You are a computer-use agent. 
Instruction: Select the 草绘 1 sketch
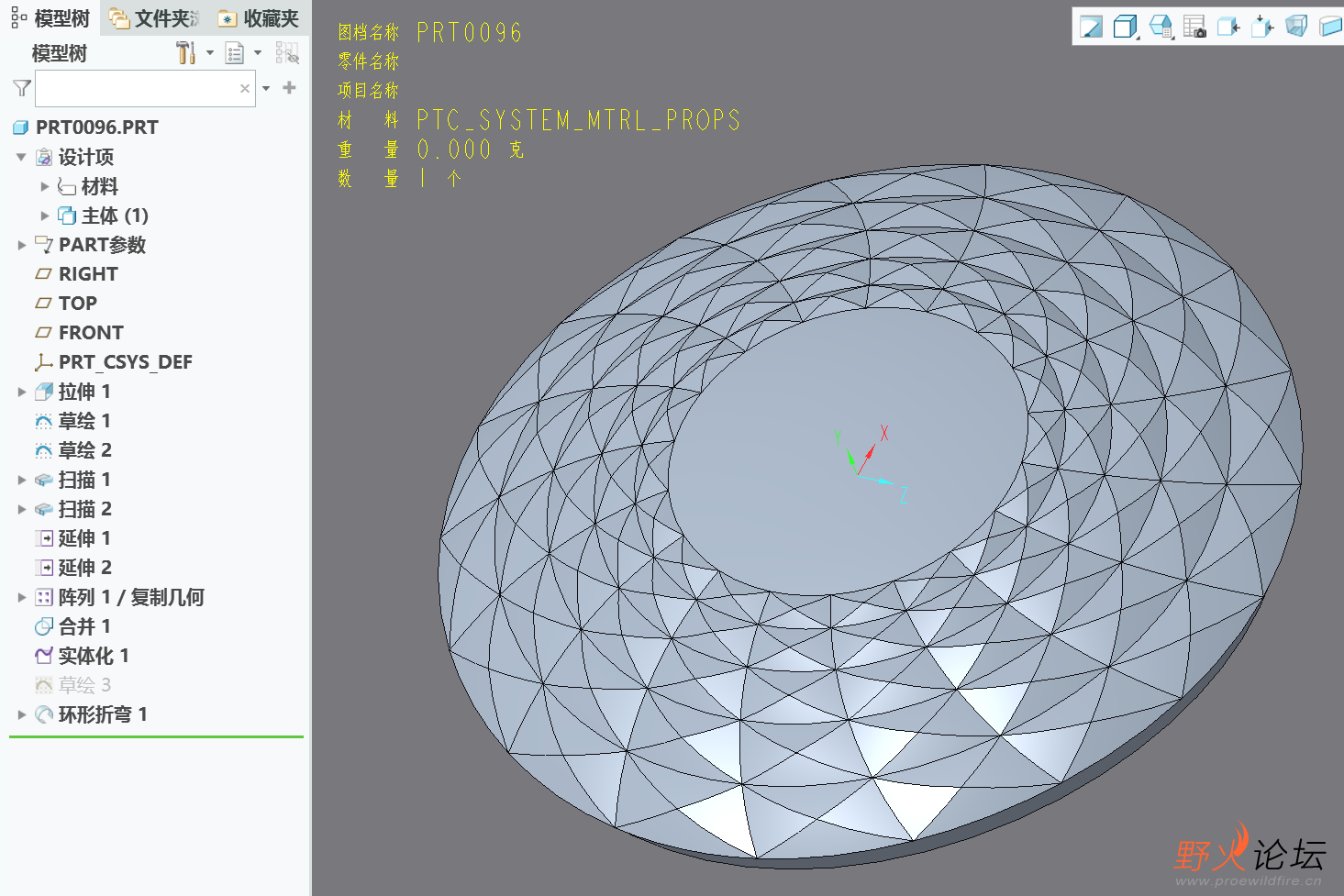84,421
